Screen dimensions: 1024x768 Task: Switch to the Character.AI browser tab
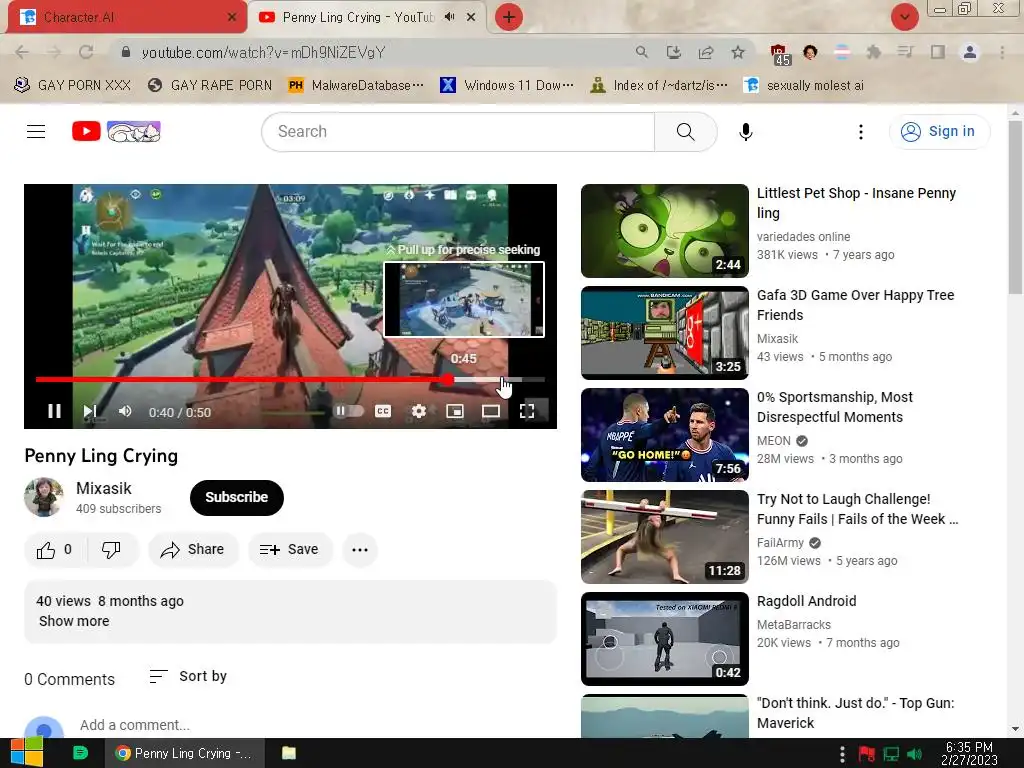pos(127,17)
